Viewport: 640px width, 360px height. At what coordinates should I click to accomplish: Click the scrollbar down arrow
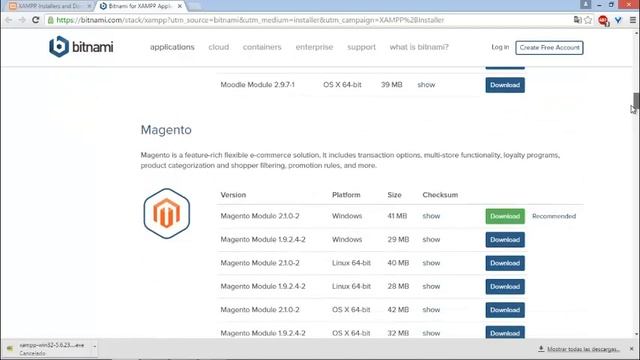coord(636,334)
